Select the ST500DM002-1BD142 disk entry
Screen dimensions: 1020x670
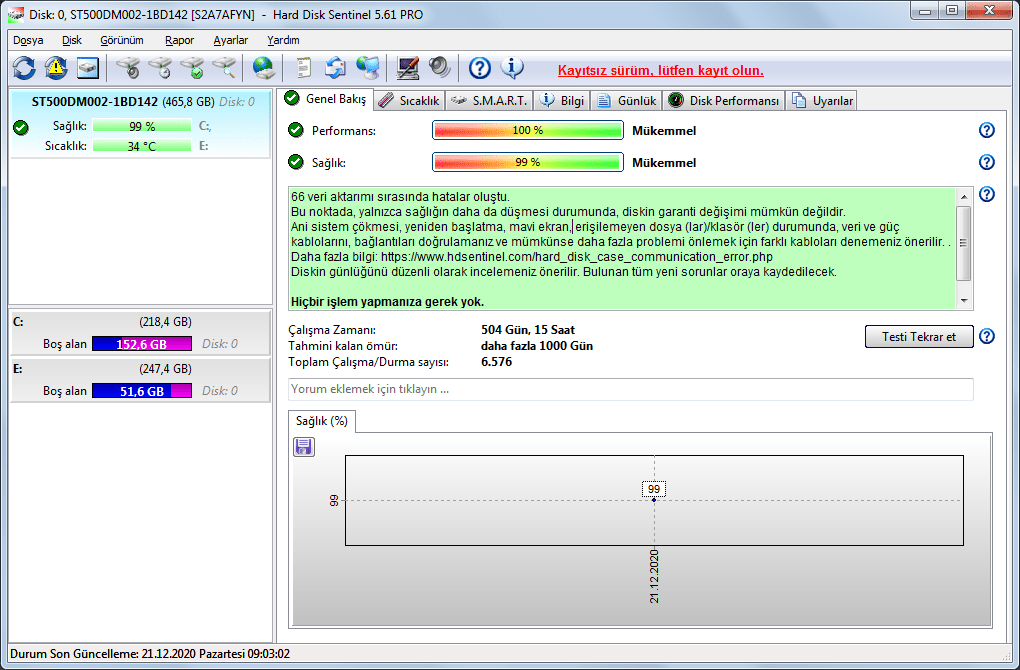(x=140, y=124)
